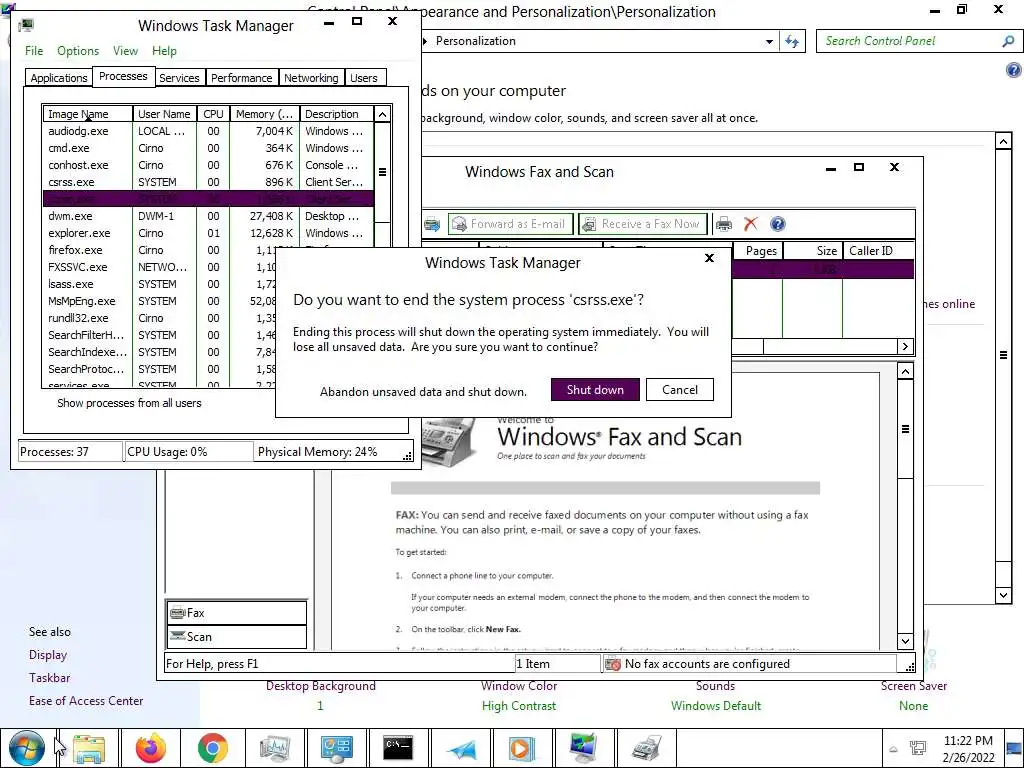Click scroll-up arrow of fax preview pane
The height and width of the screenshot is (768, 1024).
[x=905, y=372]
